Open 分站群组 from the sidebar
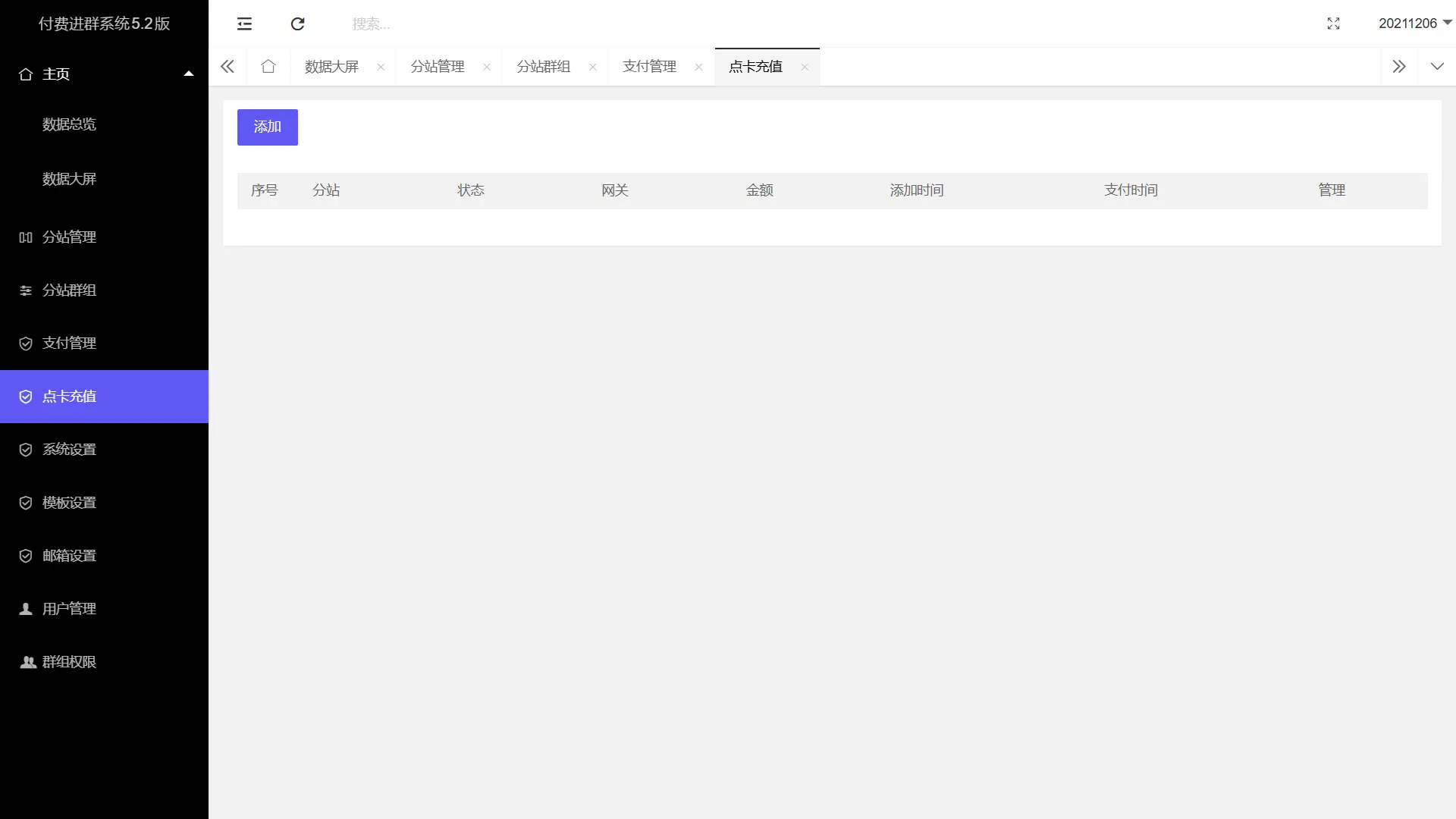Screen dimensions: 1456x819 tap(69, 290)
